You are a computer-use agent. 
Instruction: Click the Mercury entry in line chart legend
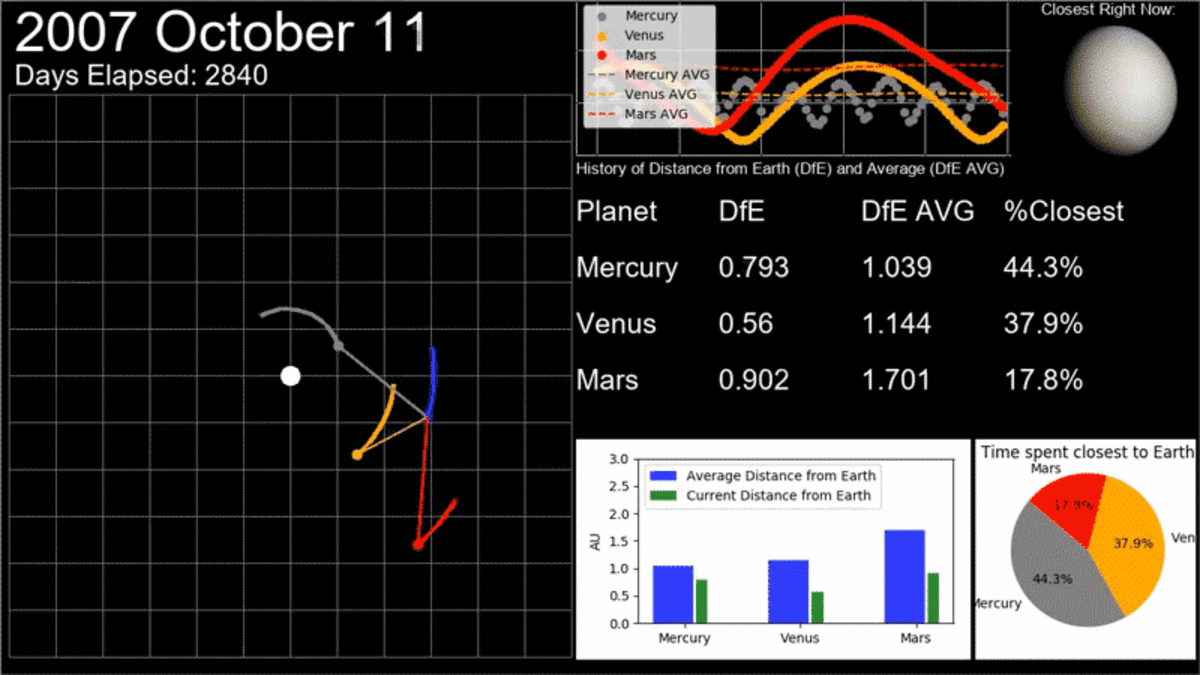pyautogui.click(x=650, y=16)
